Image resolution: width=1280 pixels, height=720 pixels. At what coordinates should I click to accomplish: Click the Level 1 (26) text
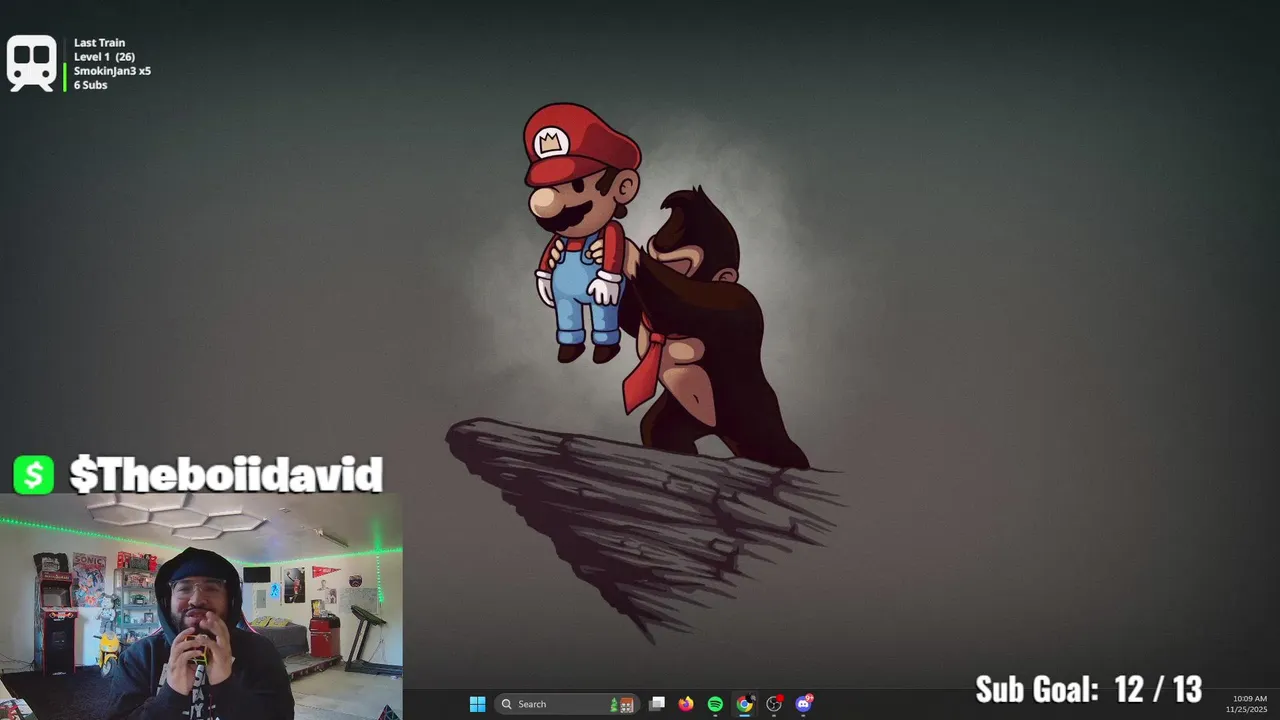tap(104, 57)
